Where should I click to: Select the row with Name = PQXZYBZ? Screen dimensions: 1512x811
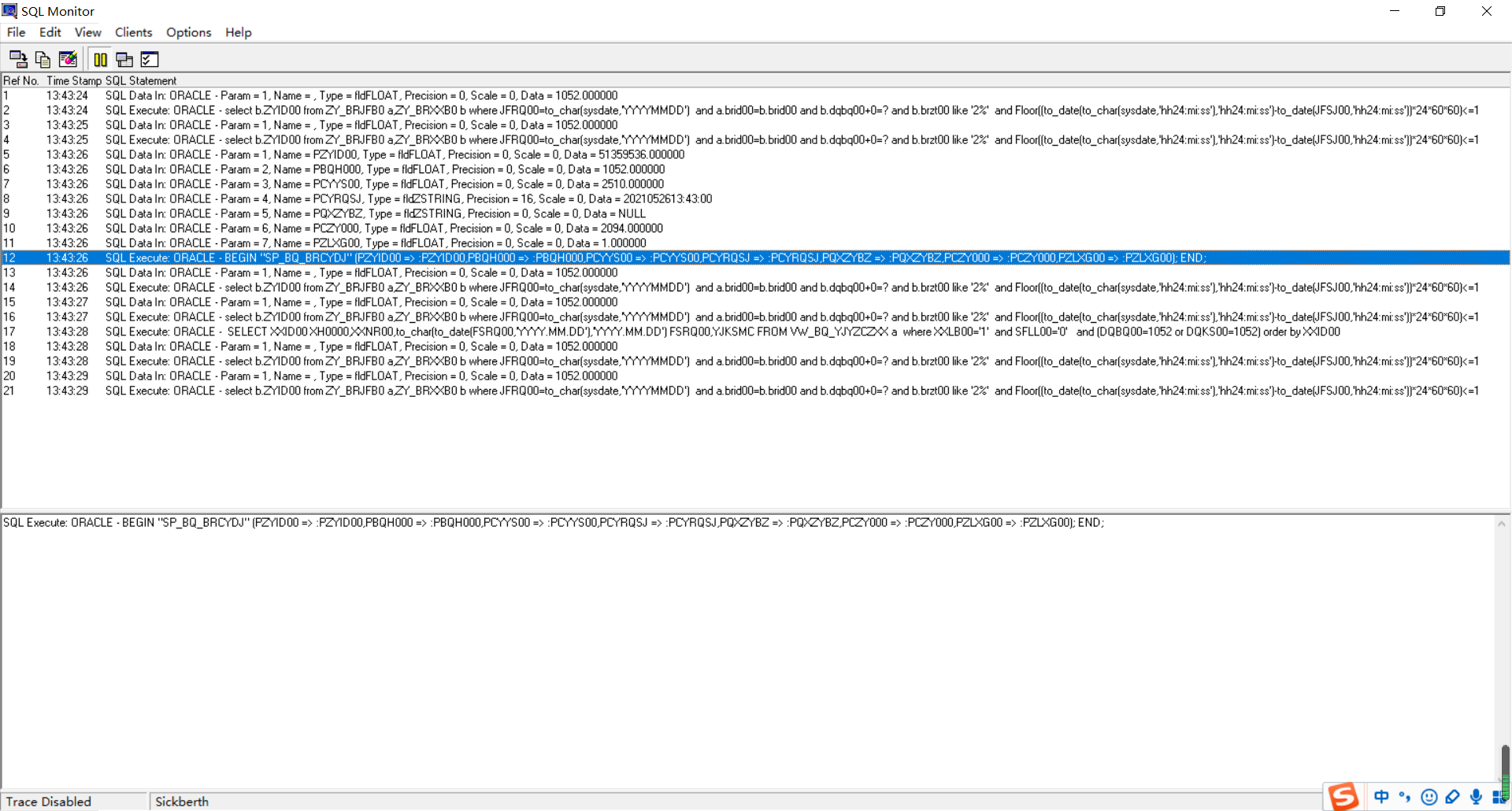pos(755,213)
